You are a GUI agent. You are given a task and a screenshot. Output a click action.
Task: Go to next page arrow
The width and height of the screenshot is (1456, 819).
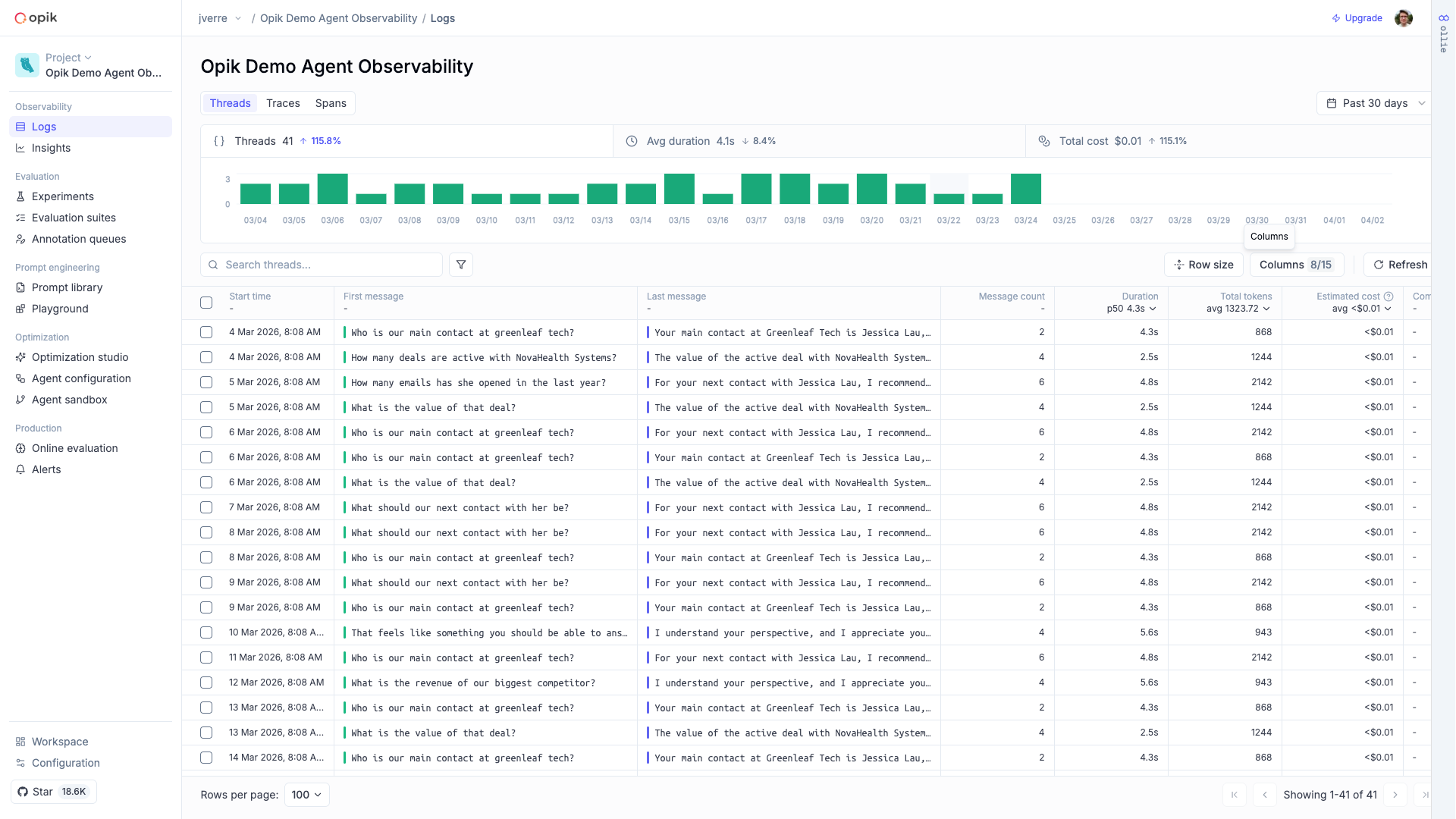point(1395,795)
